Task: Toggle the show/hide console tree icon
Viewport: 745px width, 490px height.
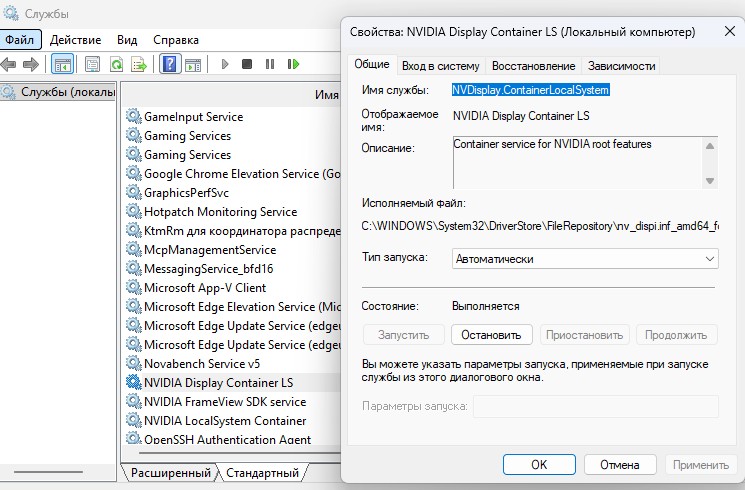Action: click(62, 64)
